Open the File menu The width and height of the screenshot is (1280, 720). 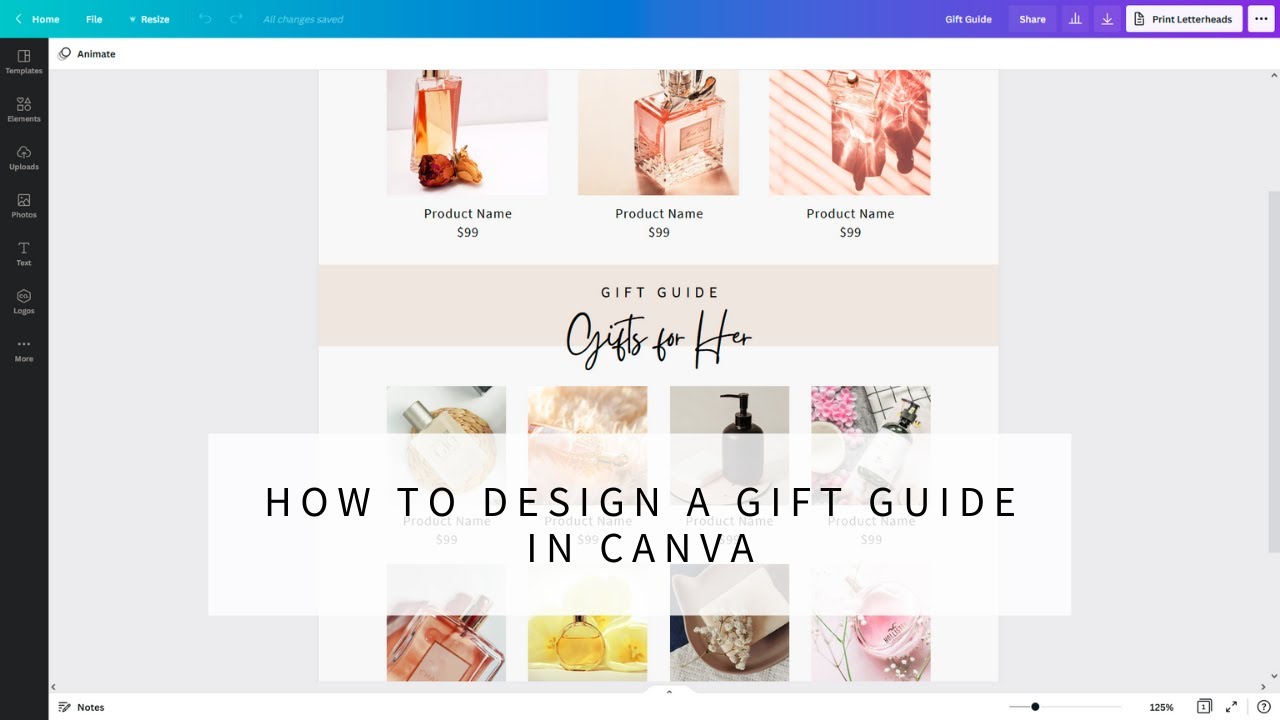coord(94,19)
